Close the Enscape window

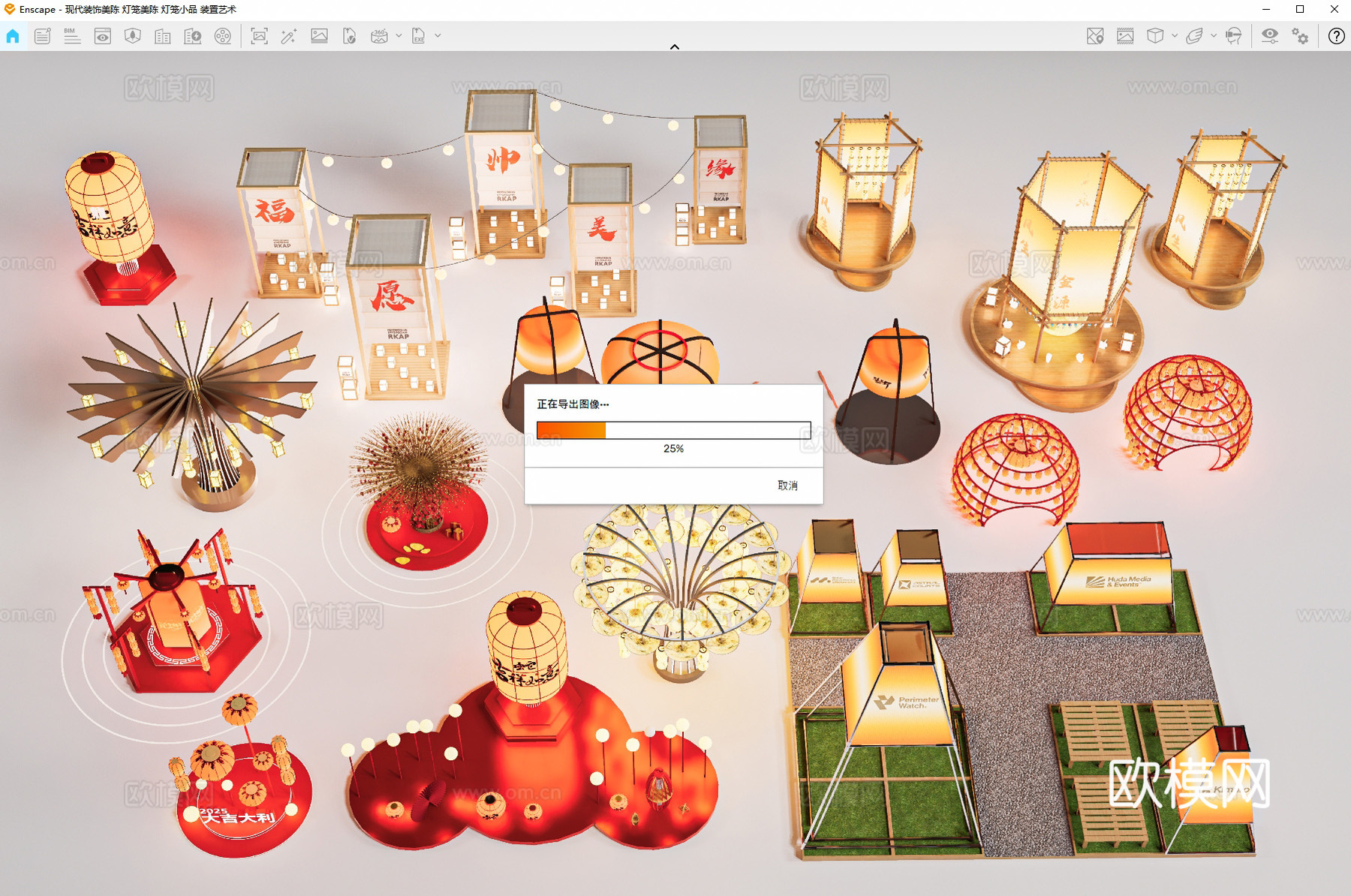(1334, 10)
